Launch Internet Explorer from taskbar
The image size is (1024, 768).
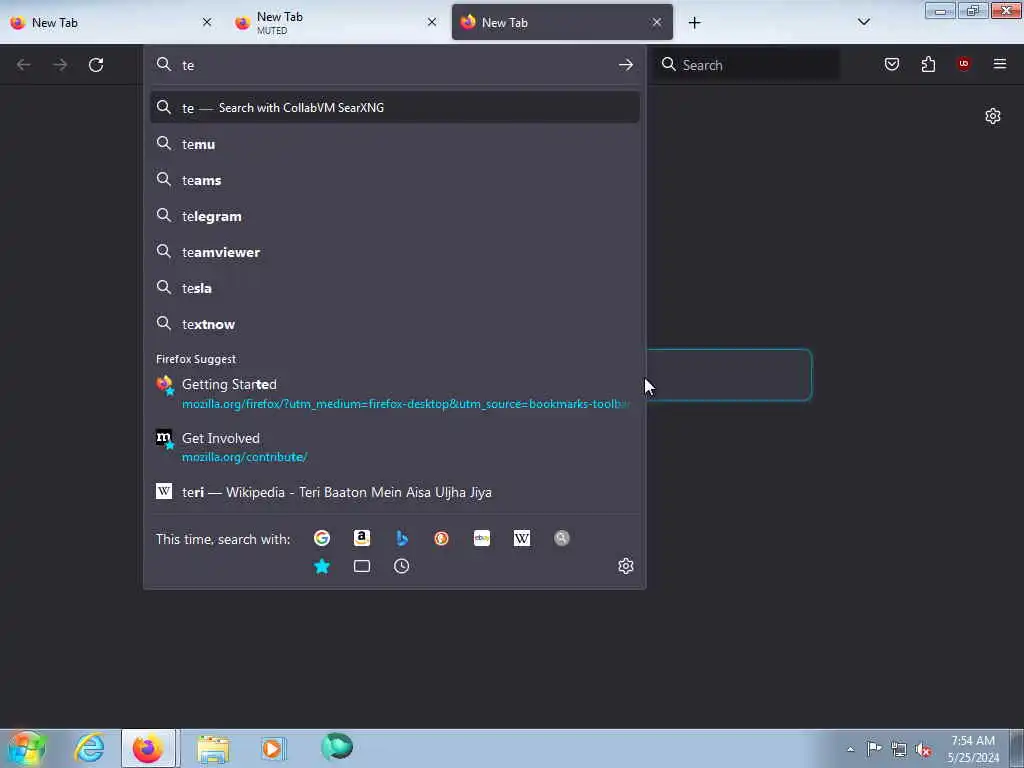(x=89, y=748)
